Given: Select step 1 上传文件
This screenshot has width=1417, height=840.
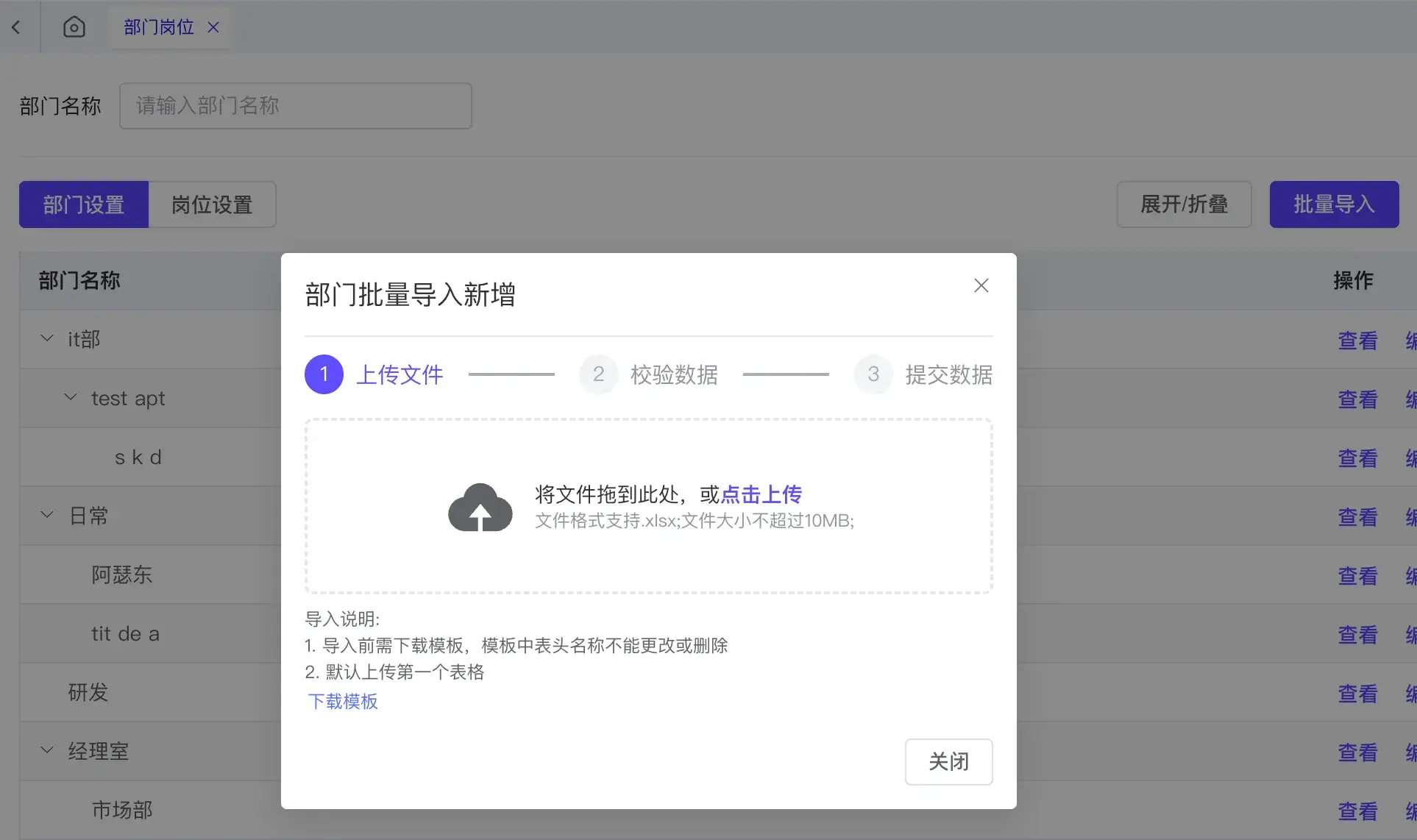Looking at the screenshot, I should [374, 374].
